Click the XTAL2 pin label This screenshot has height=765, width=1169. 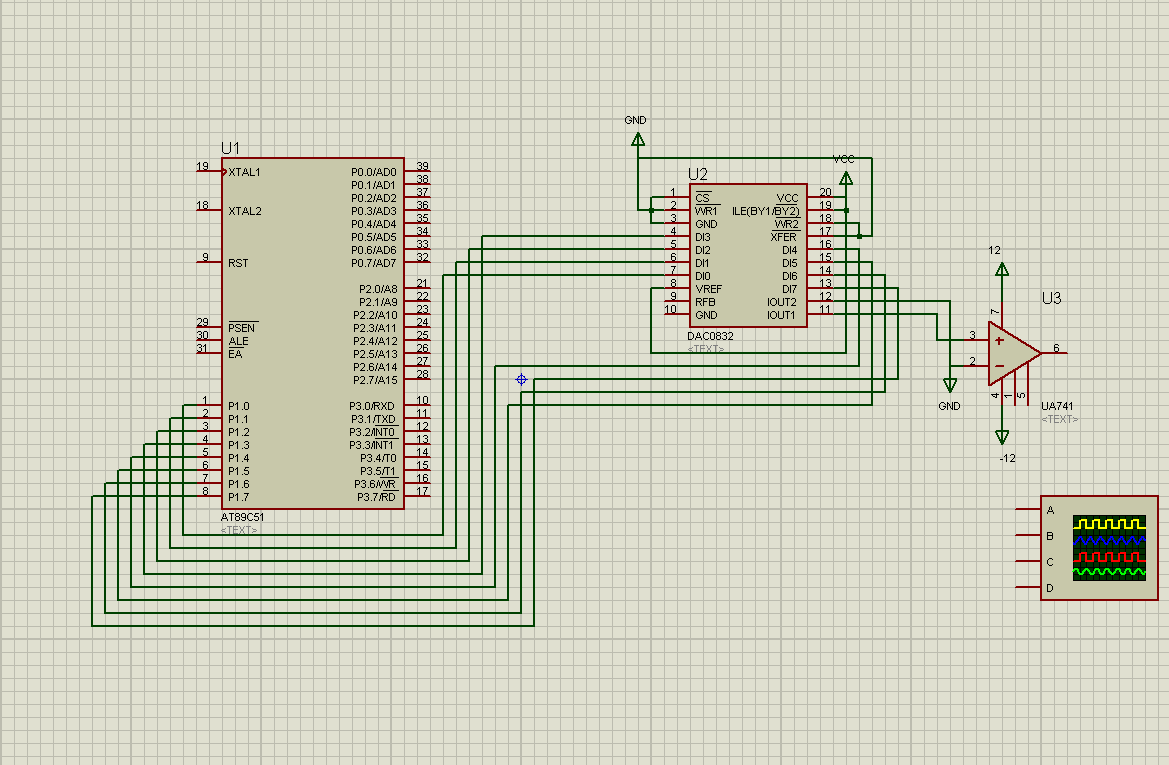pyautogui.click(x=245, y=211)
